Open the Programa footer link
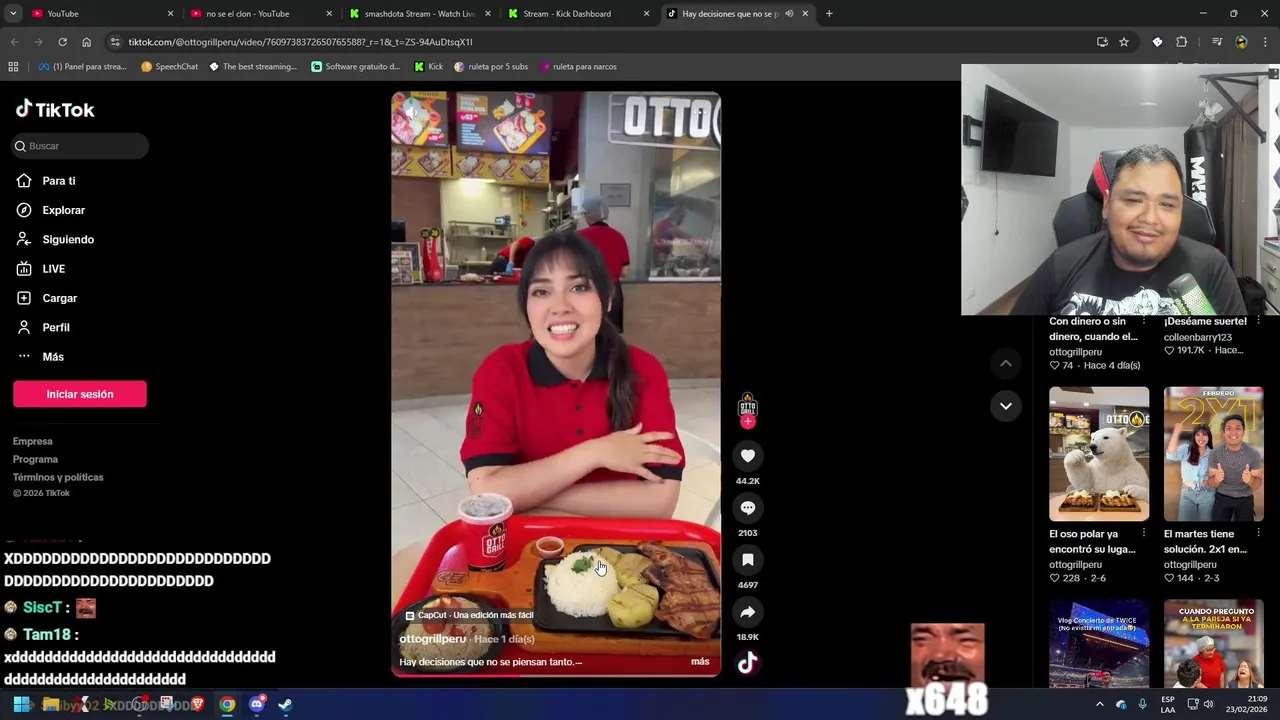 pyautogui.click(x=35, y=459)
